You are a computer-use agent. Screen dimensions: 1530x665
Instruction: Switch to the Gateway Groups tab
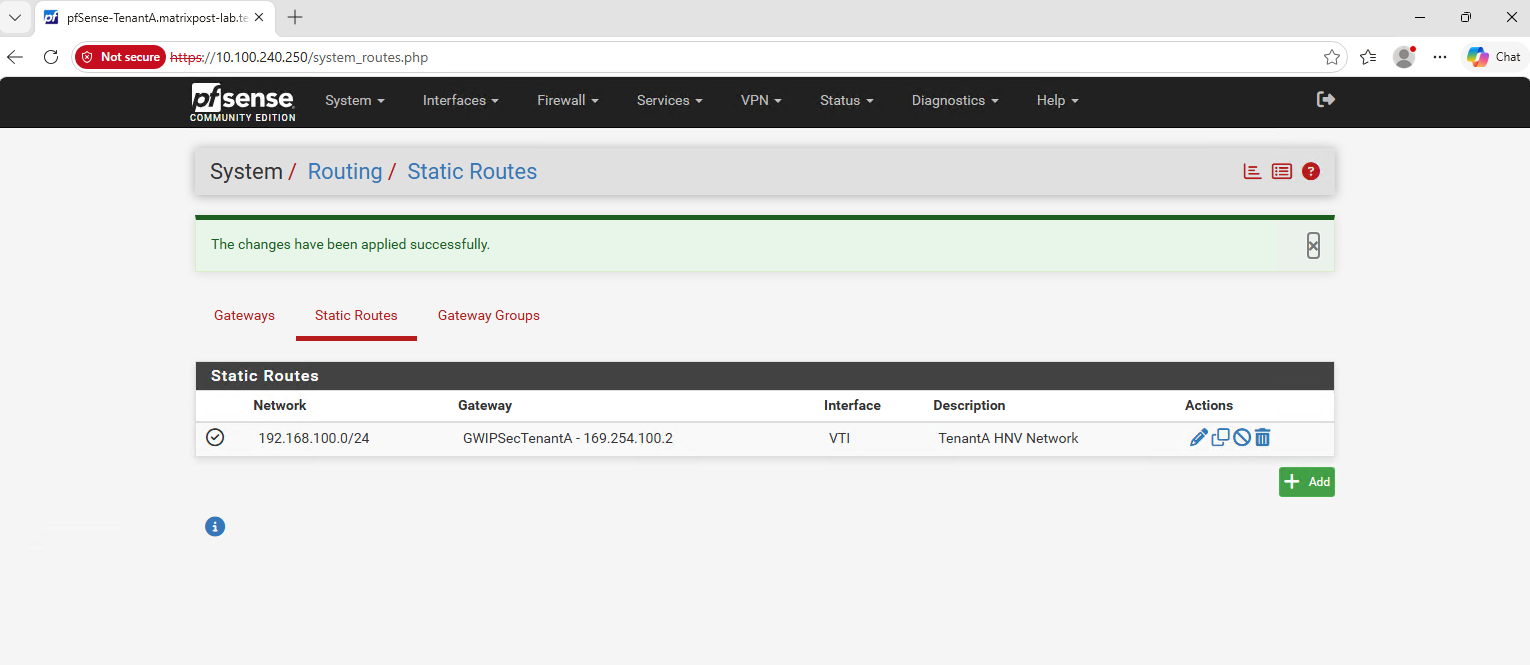489,315
